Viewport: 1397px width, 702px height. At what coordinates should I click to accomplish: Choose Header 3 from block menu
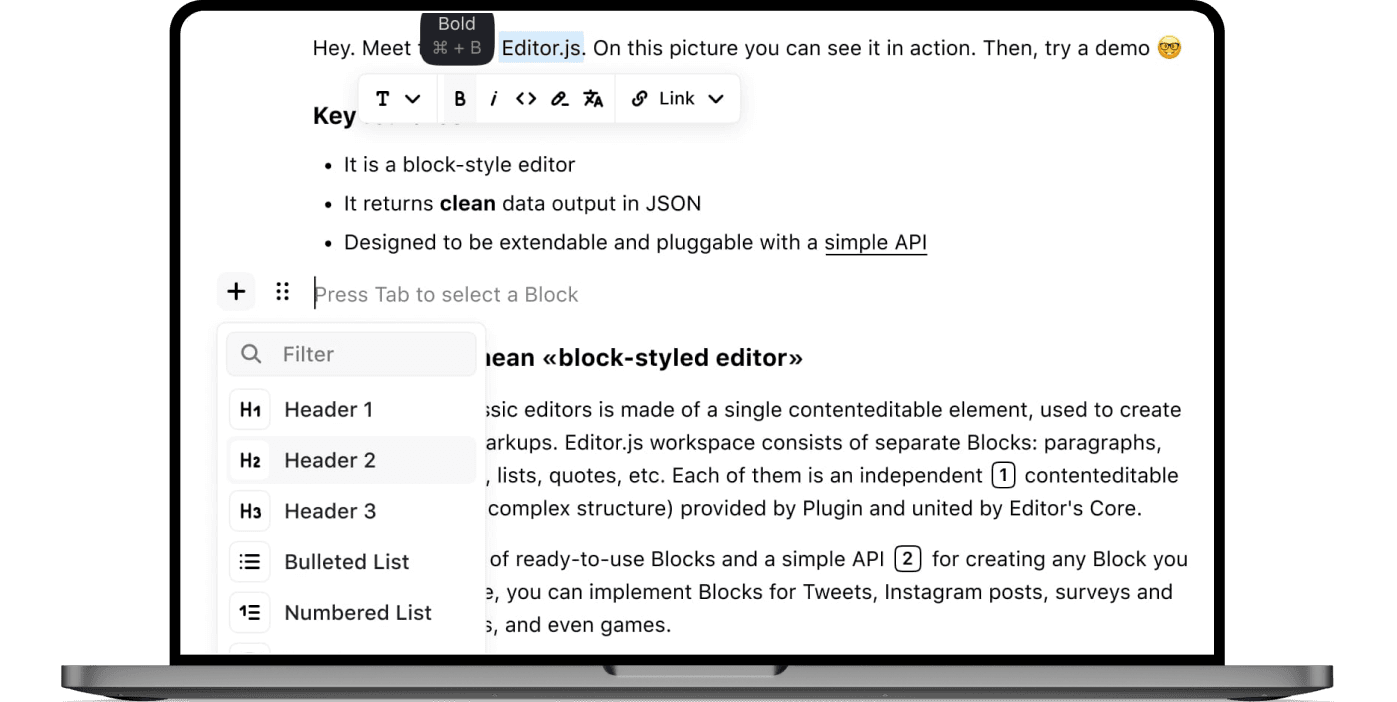(351, 512)
